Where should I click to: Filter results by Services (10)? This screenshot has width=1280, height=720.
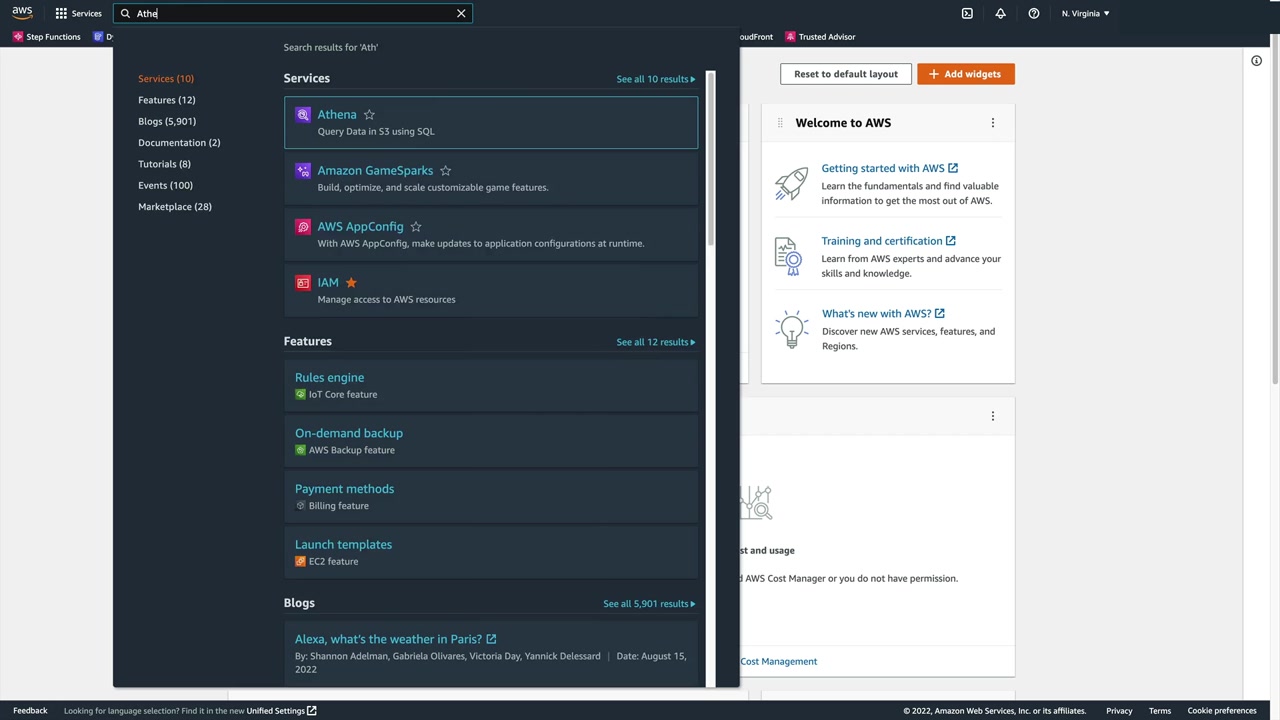tap(166, 79)
